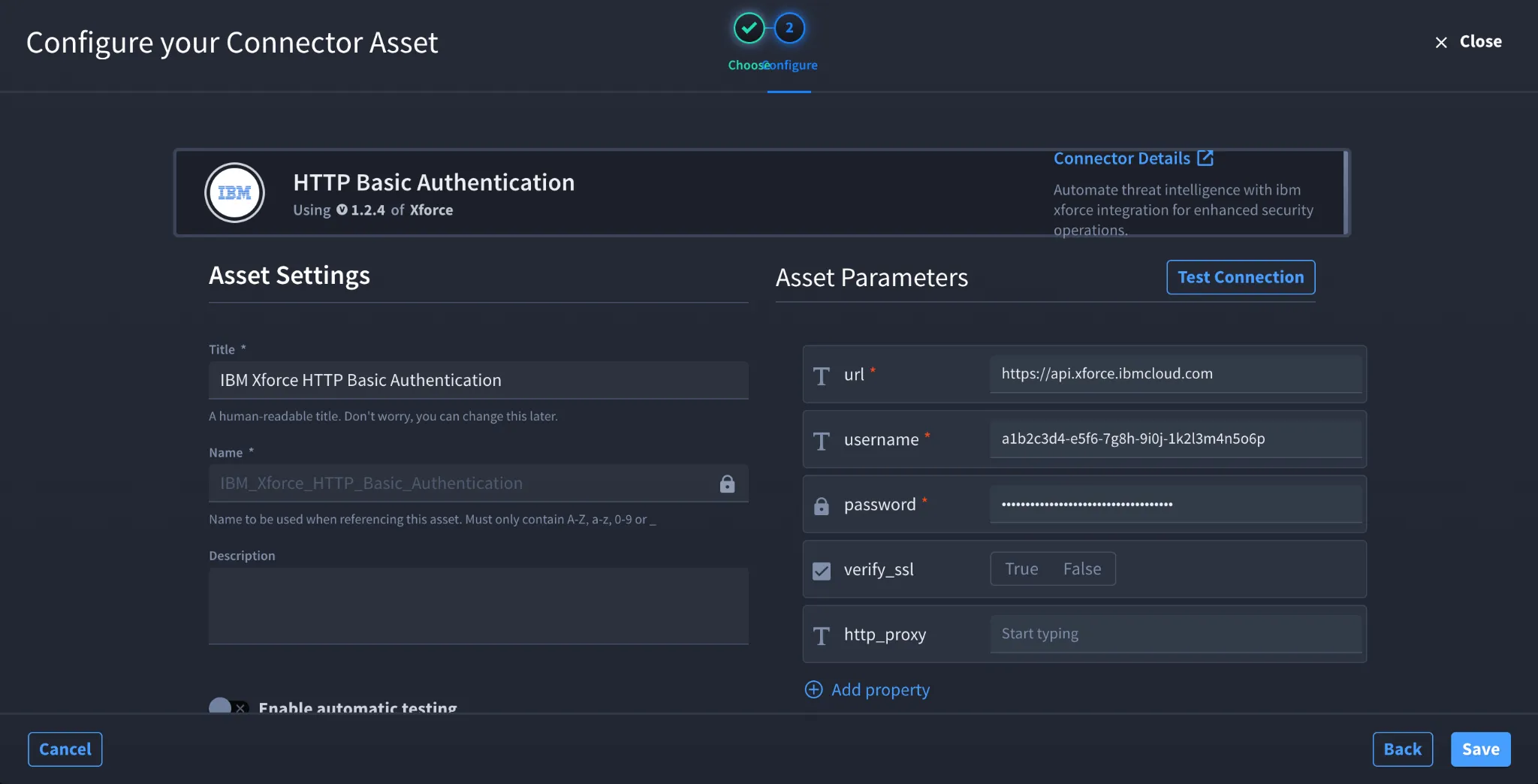Click the password field lock icon
Image resolution: width=1538 pixels, height=784 pixels.
click(822, 506)
